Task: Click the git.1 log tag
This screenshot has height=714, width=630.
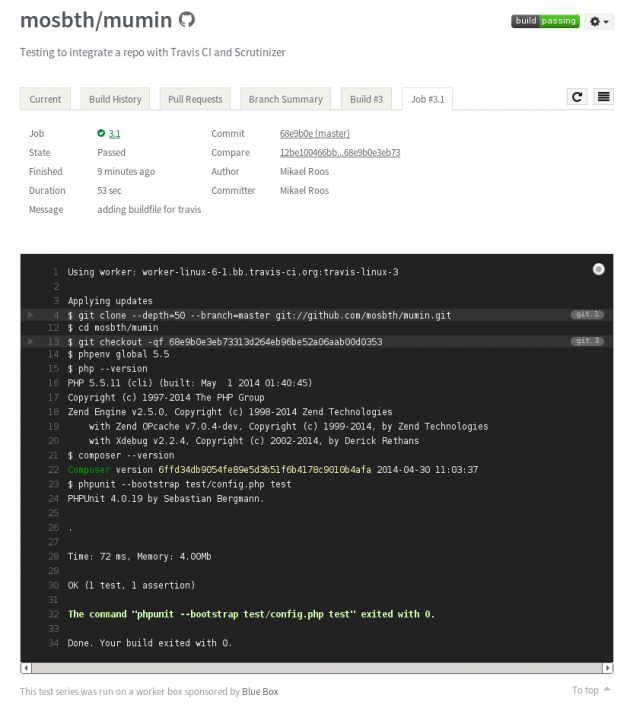Action: 587,314
